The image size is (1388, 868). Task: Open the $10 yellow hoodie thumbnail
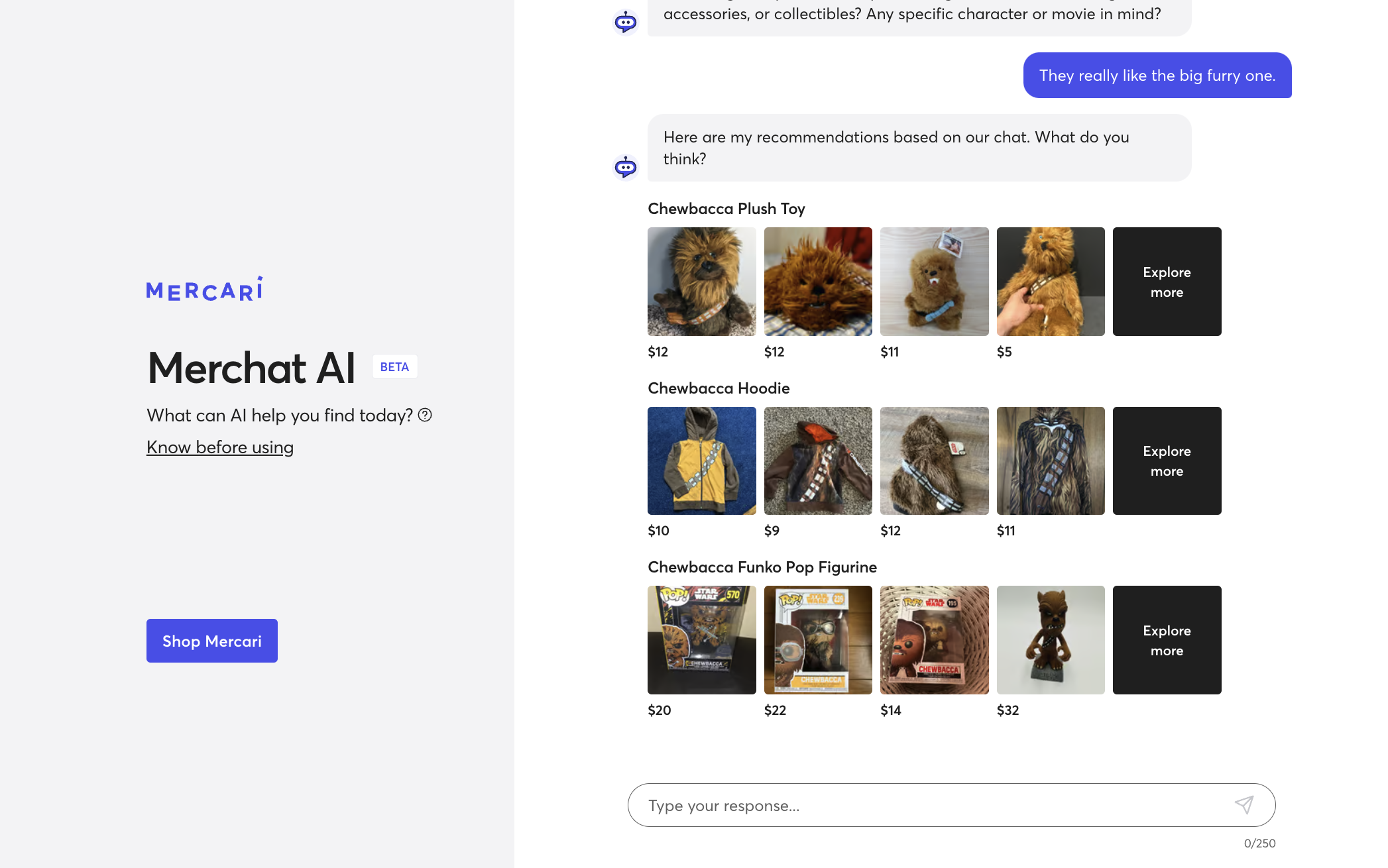[701, 461]
